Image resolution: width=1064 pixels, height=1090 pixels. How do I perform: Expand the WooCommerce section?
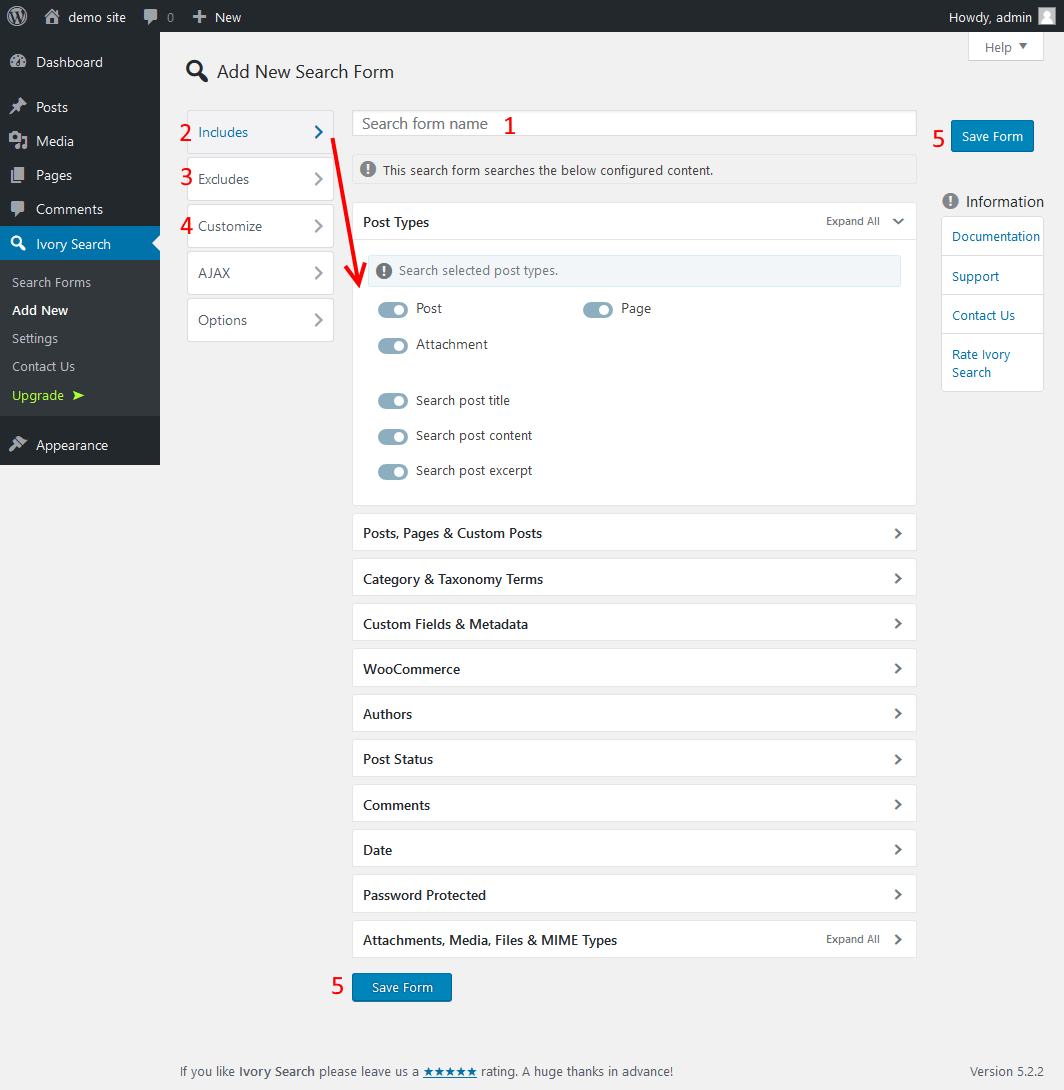634,669
